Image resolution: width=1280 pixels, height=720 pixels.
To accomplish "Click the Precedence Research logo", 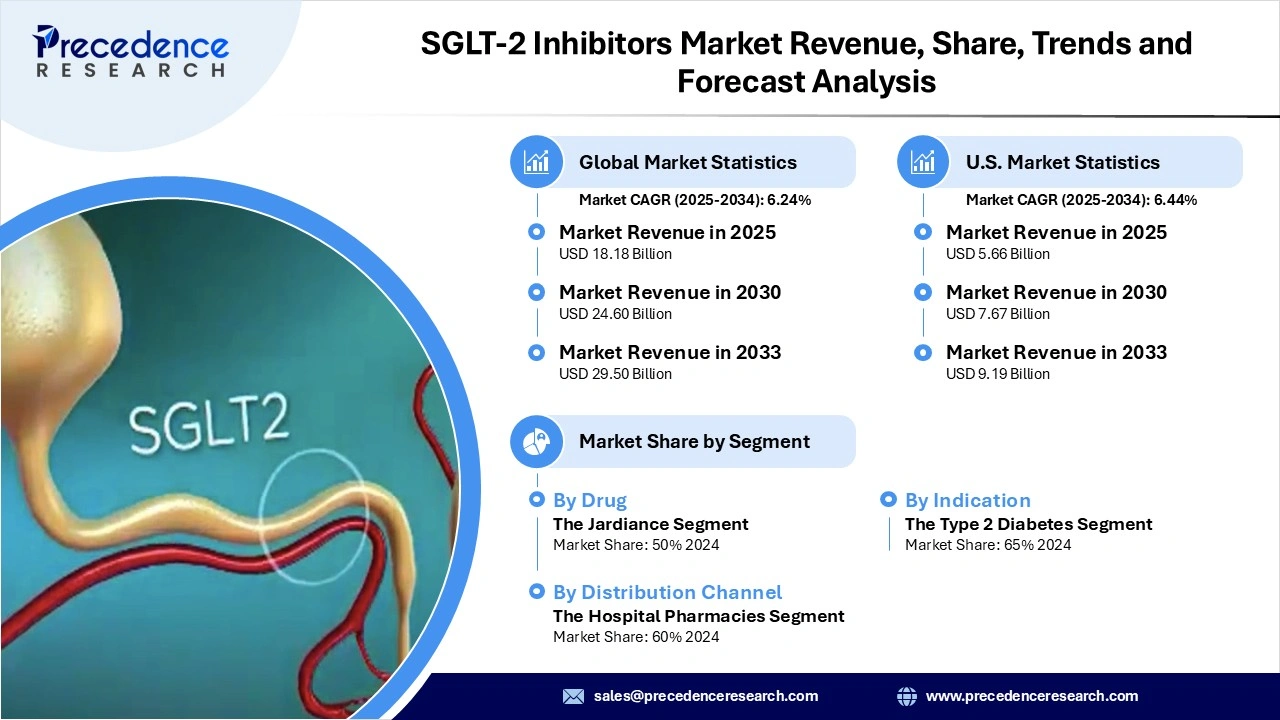I will coord(128,48).
